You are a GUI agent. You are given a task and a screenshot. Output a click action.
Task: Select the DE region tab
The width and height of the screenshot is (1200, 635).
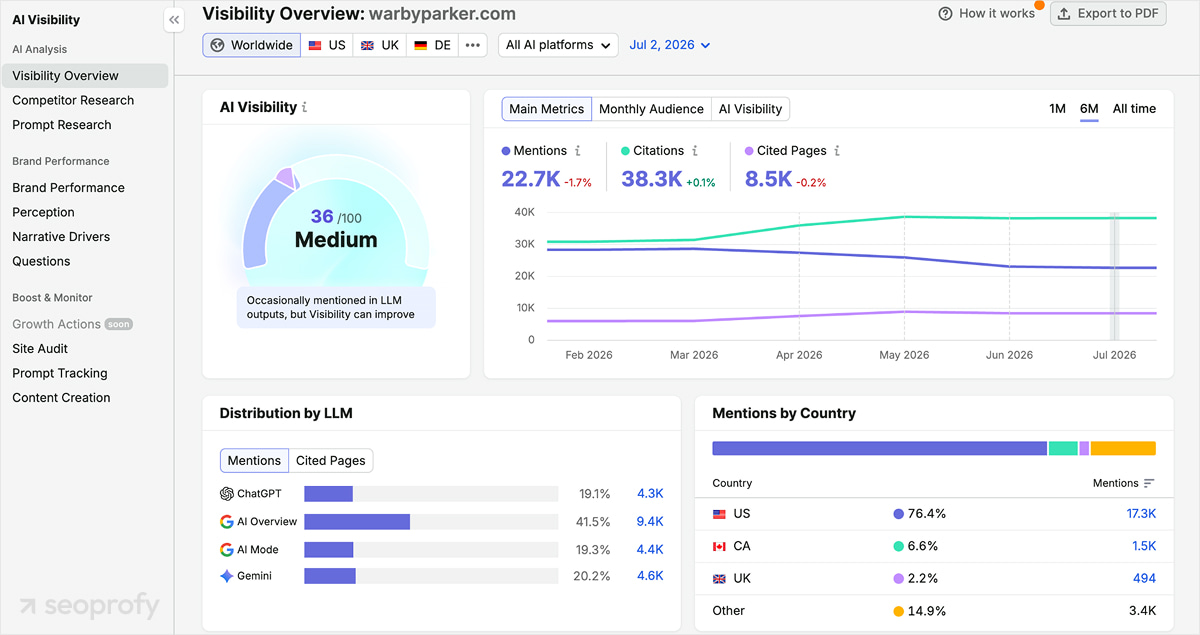coord(433,45)
